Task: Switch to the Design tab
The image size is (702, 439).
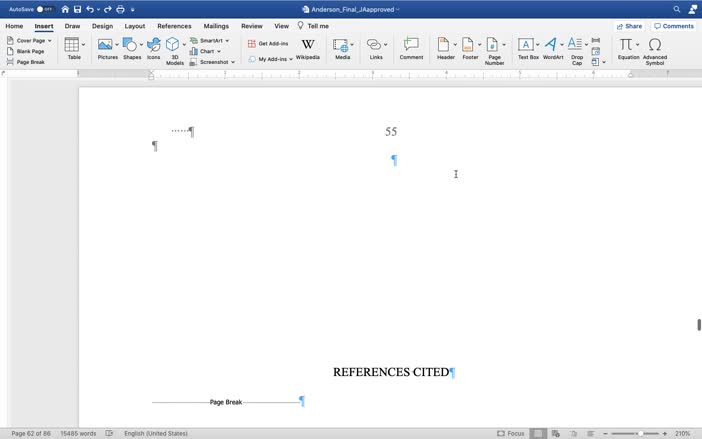Action: (x=103, y=26)
